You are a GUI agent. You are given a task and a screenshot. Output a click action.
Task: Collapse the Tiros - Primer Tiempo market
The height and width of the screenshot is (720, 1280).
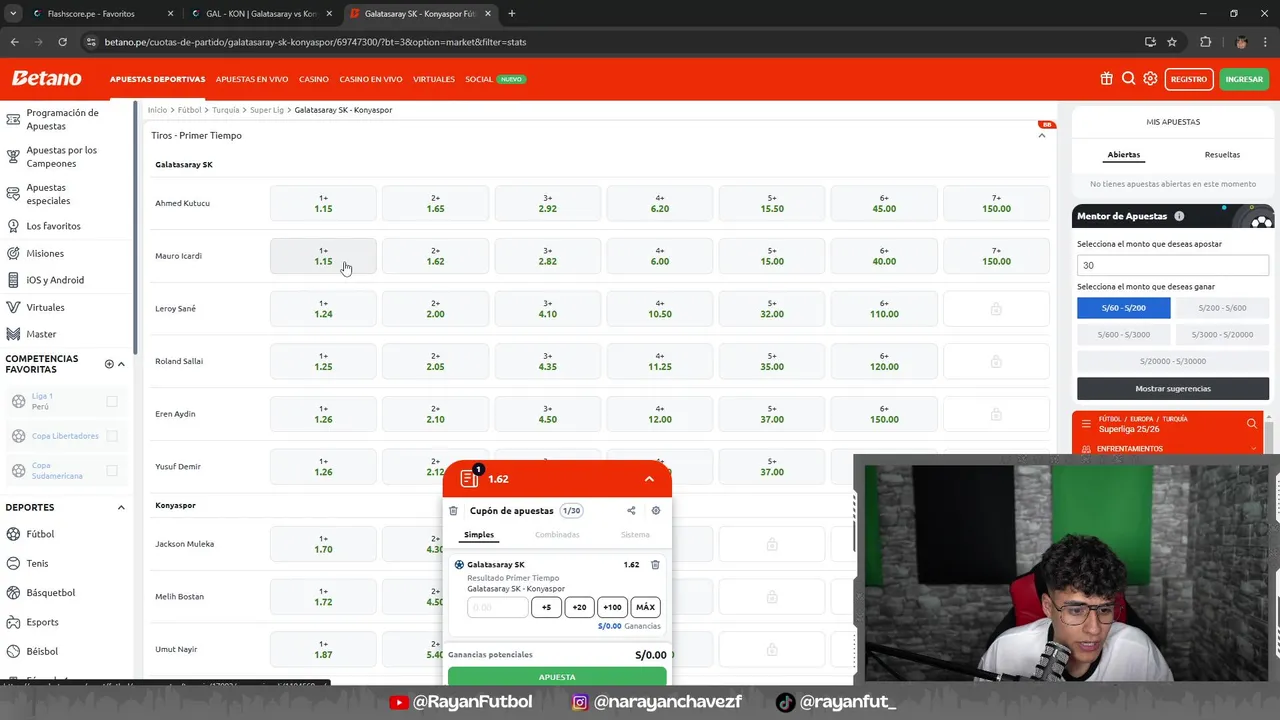point(1041,135)
